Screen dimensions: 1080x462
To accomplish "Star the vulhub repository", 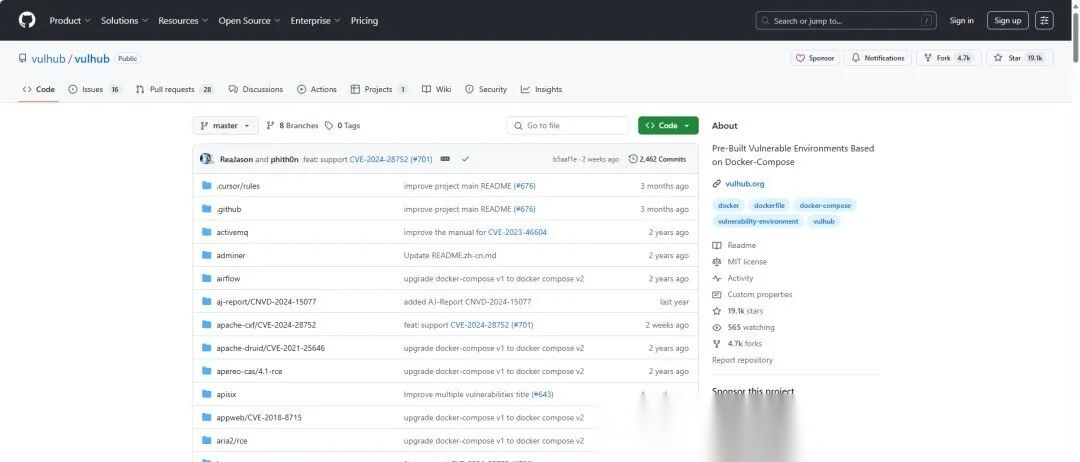I will pos(1019,59).
